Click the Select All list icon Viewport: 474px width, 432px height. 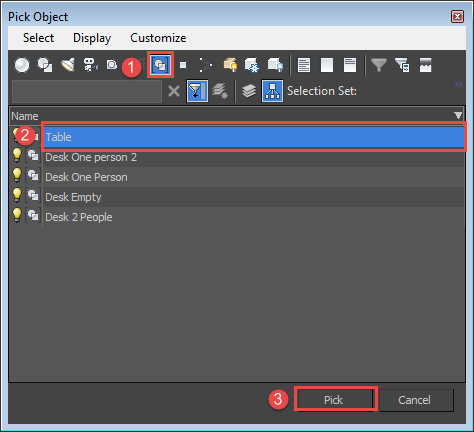[304, 65]
